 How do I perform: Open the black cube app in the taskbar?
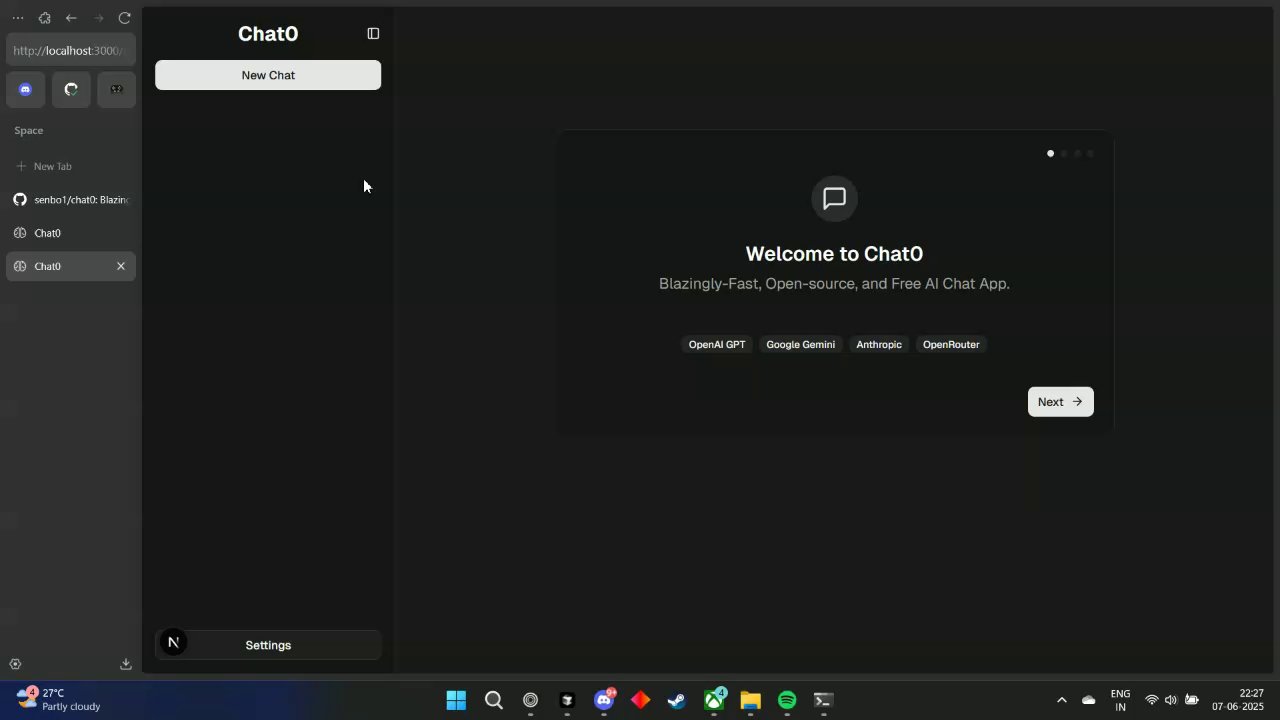pos(567,700)
